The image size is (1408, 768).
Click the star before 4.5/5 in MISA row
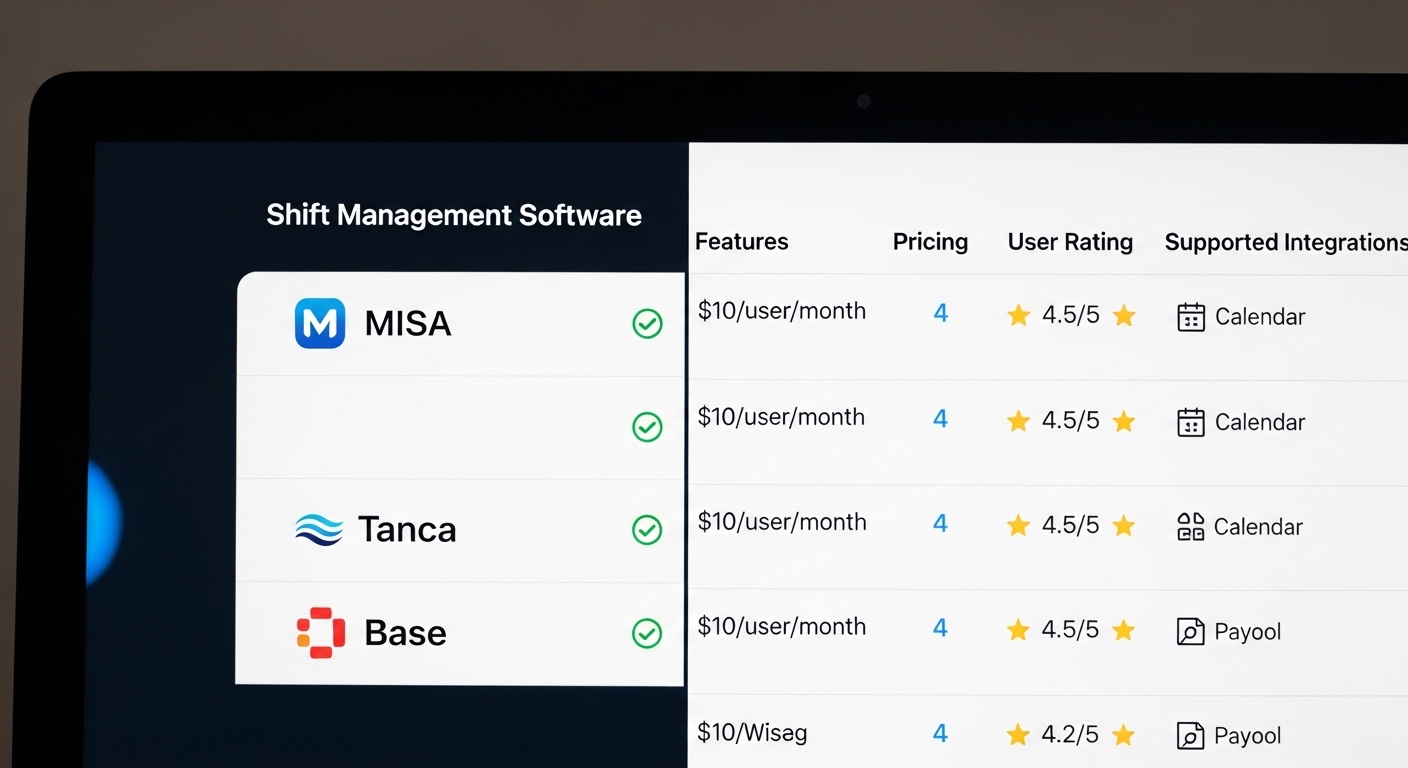(1018, 316)
